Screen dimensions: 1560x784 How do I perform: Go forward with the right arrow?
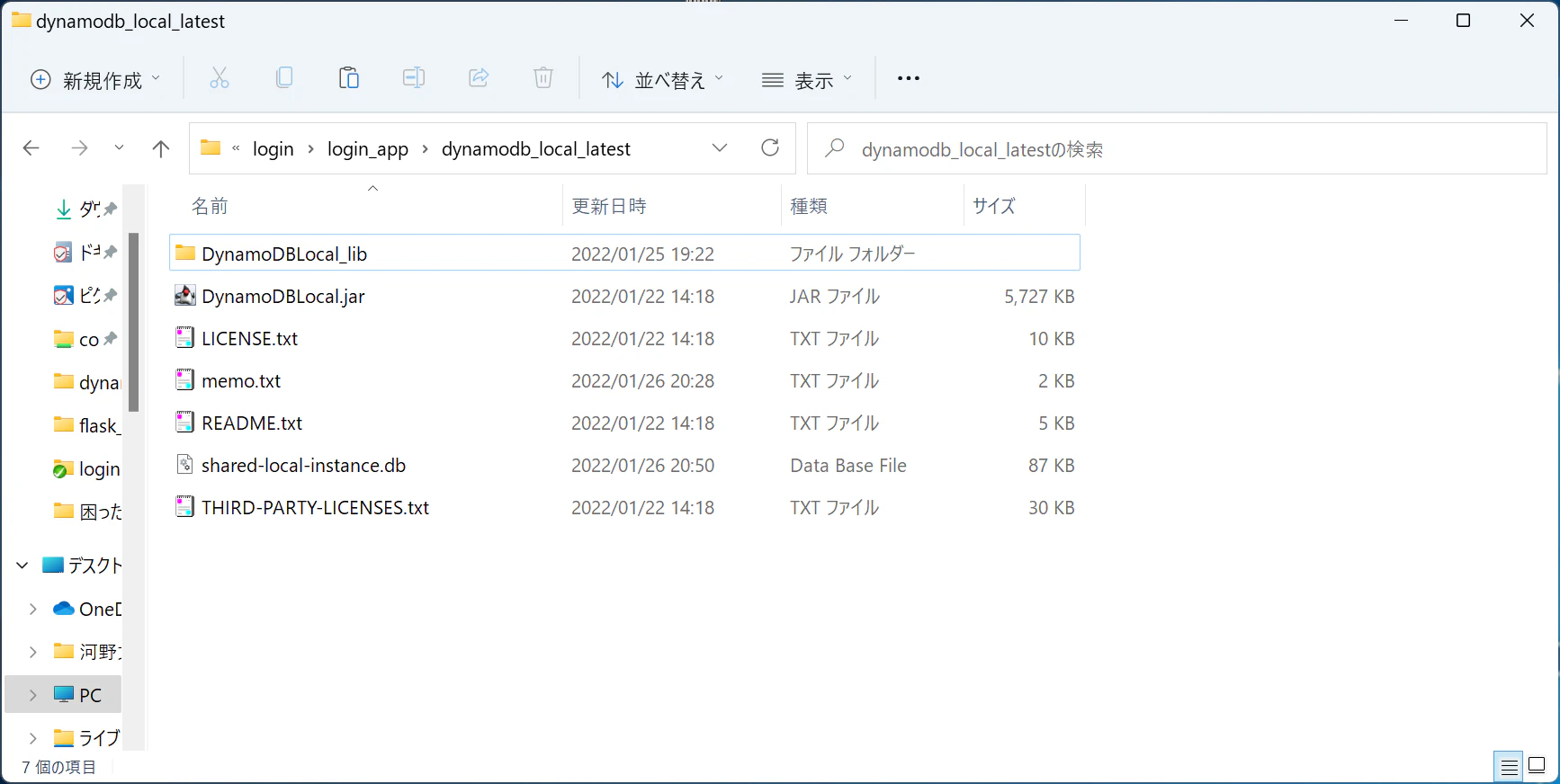[79, 148]
